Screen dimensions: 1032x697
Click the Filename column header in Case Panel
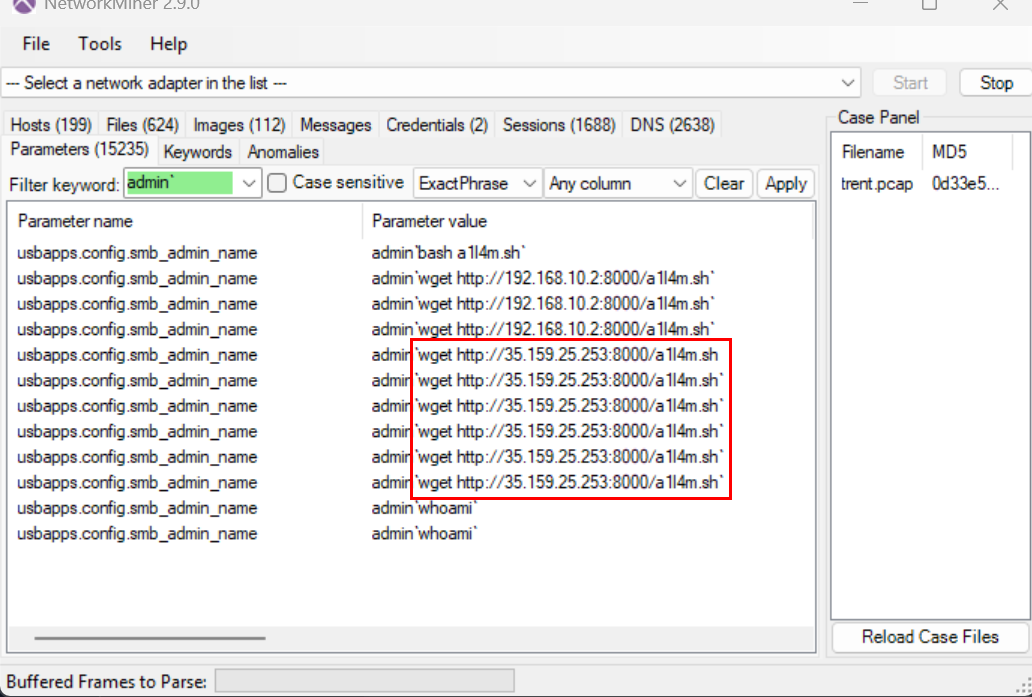coord(877,152)
